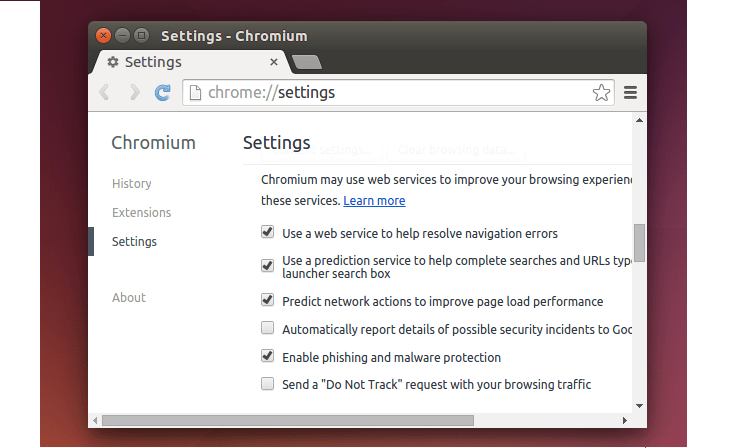730x448 pixels.
Task: Bookmark this page with the star icon
Action: (601, 92)
